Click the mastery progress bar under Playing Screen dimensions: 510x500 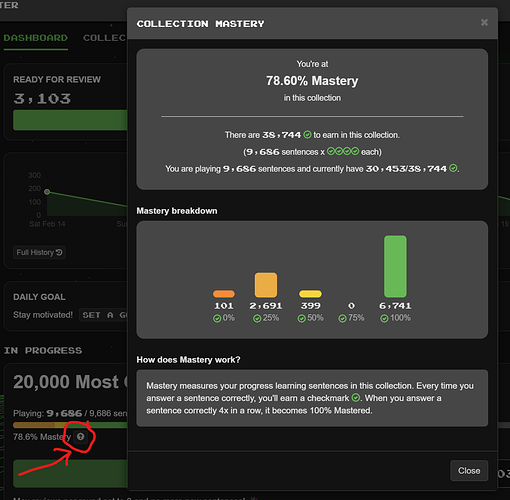pyautogui.click(x=70, y=425)
